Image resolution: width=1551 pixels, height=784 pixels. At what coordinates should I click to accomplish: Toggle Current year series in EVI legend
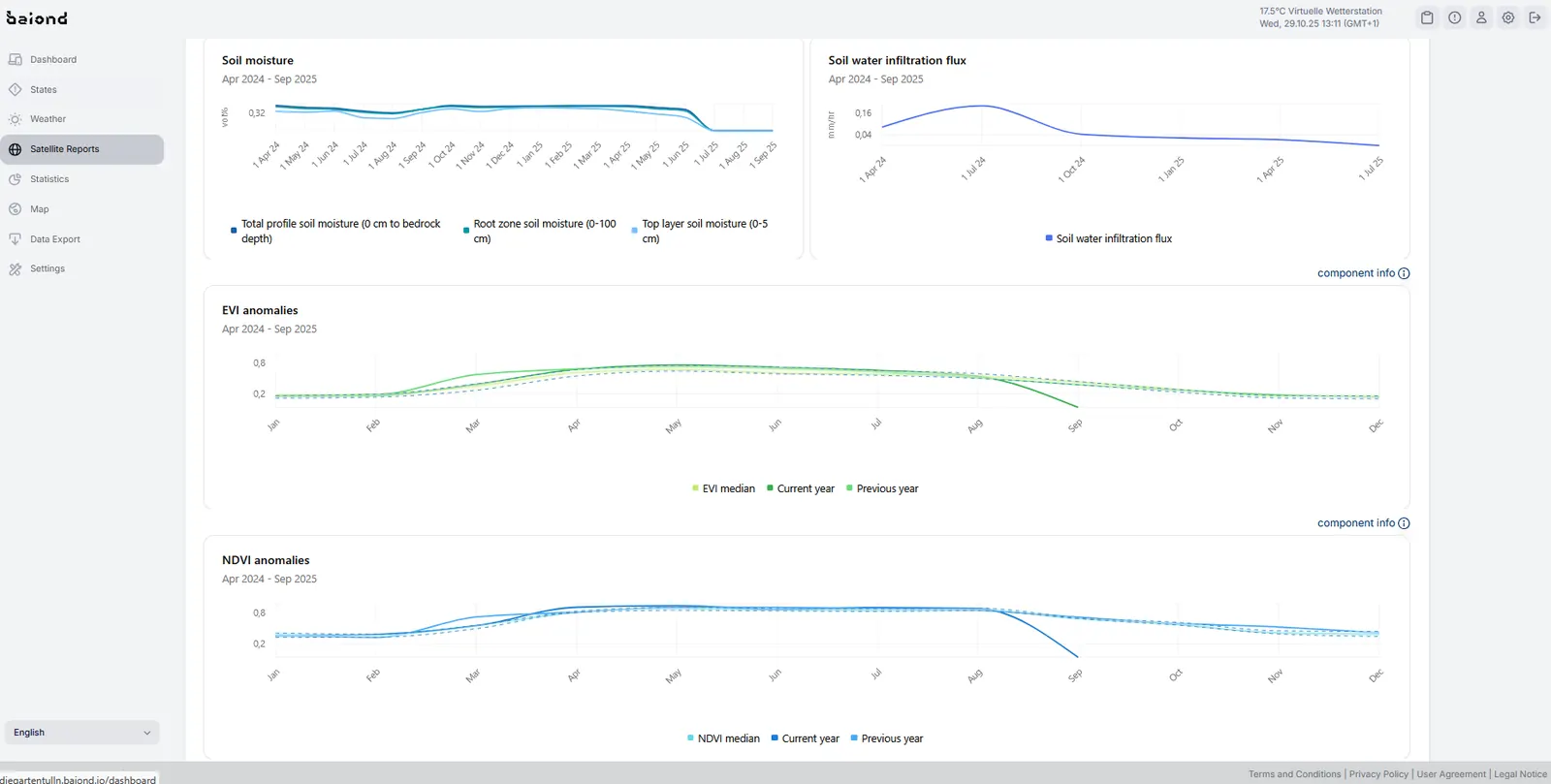pyautogui.click(x=801, y=488)
